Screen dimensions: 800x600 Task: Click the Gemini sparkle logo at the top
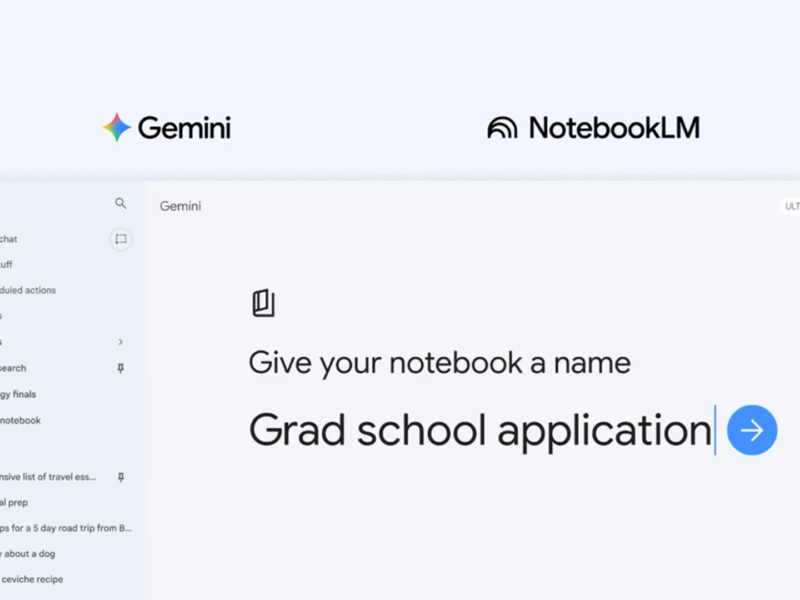point(117,128)
